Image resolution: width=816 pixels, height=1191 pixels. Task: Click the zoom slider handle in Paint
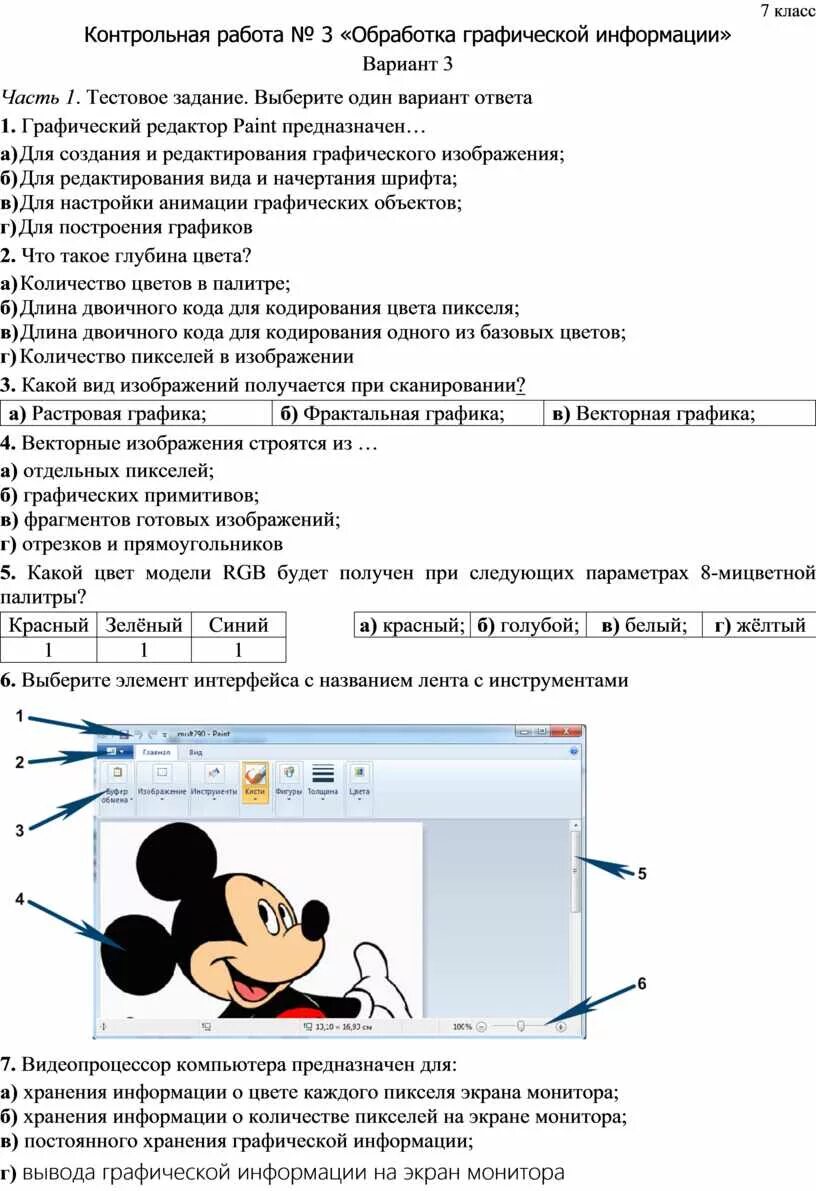coord(521,1026)
